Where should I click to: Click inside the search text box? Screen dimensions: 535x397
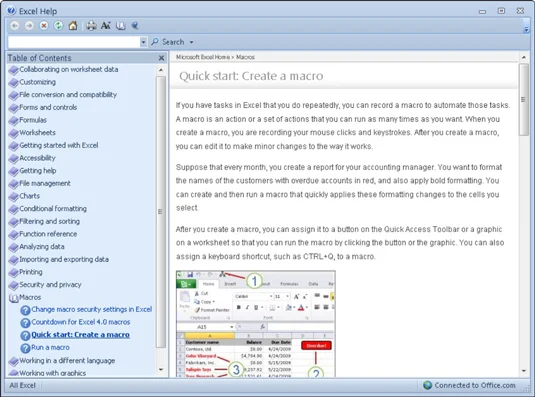pos(74,42)
